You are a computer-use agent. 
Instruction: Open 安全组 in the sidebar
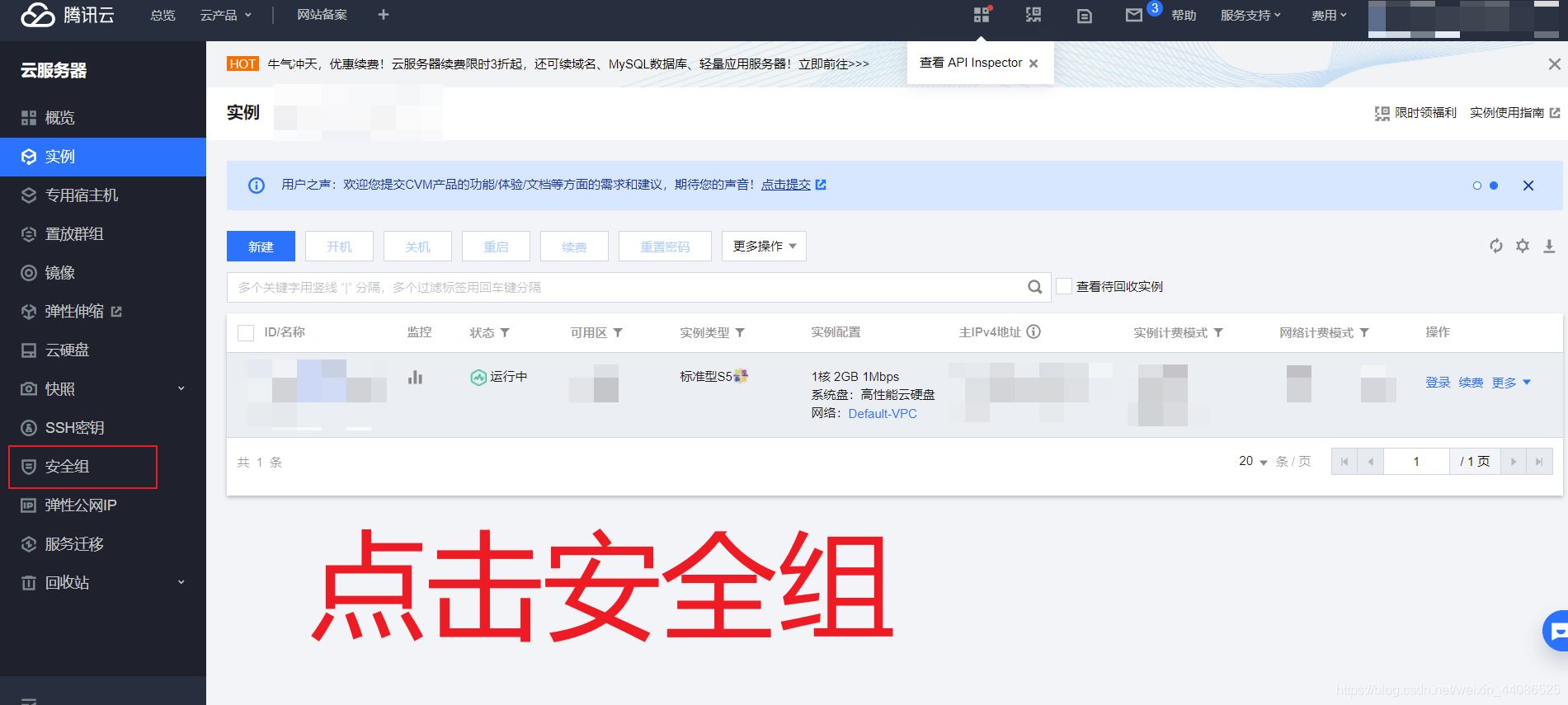[x=68, y=467]
